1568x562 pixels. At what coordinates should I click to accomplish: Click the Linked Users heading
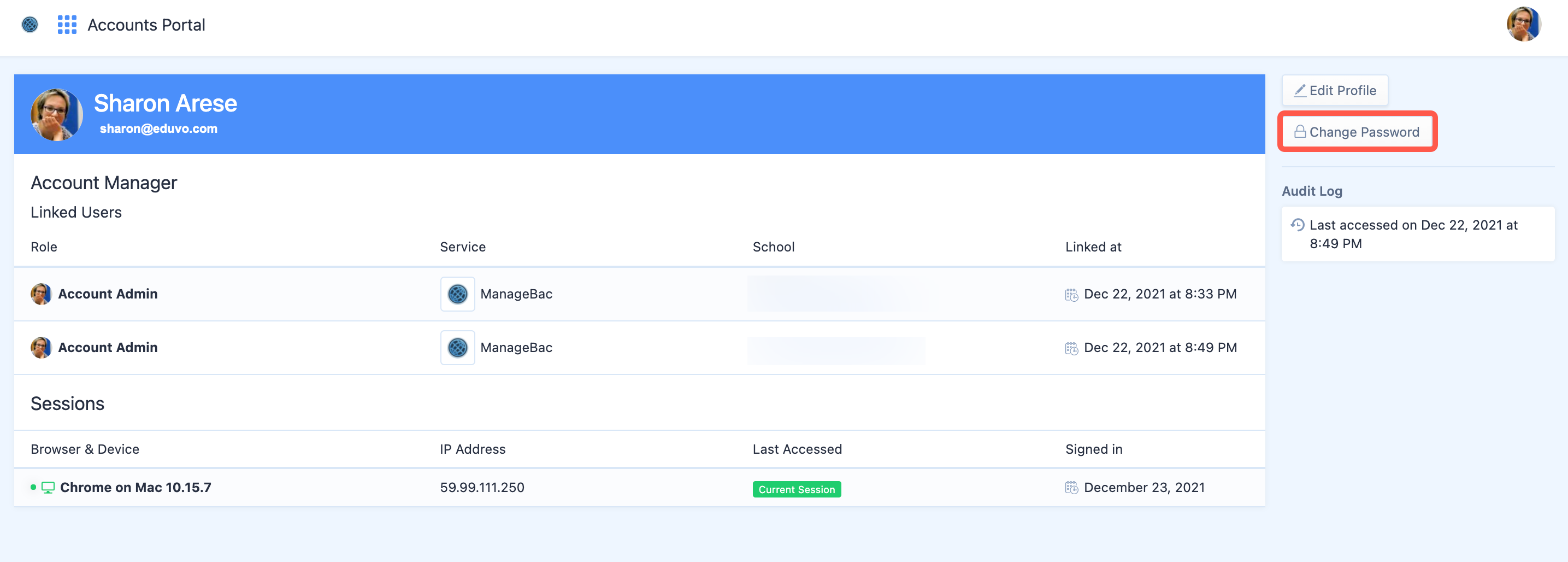tap(76, 213)
